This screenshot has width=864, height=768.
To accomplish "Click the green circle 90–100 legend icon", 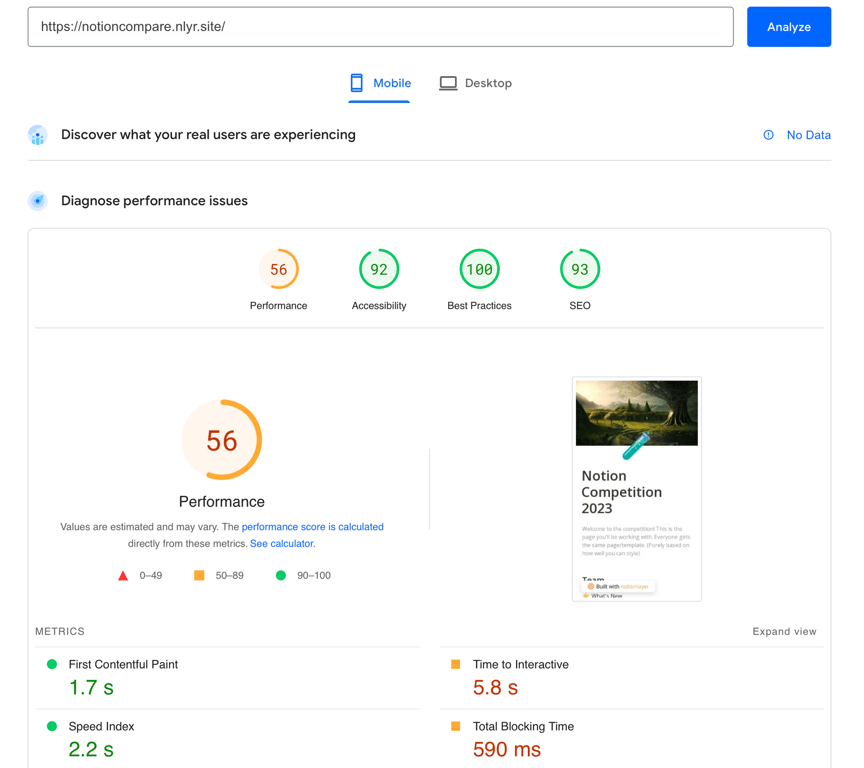I will click(x=281, y=576).
